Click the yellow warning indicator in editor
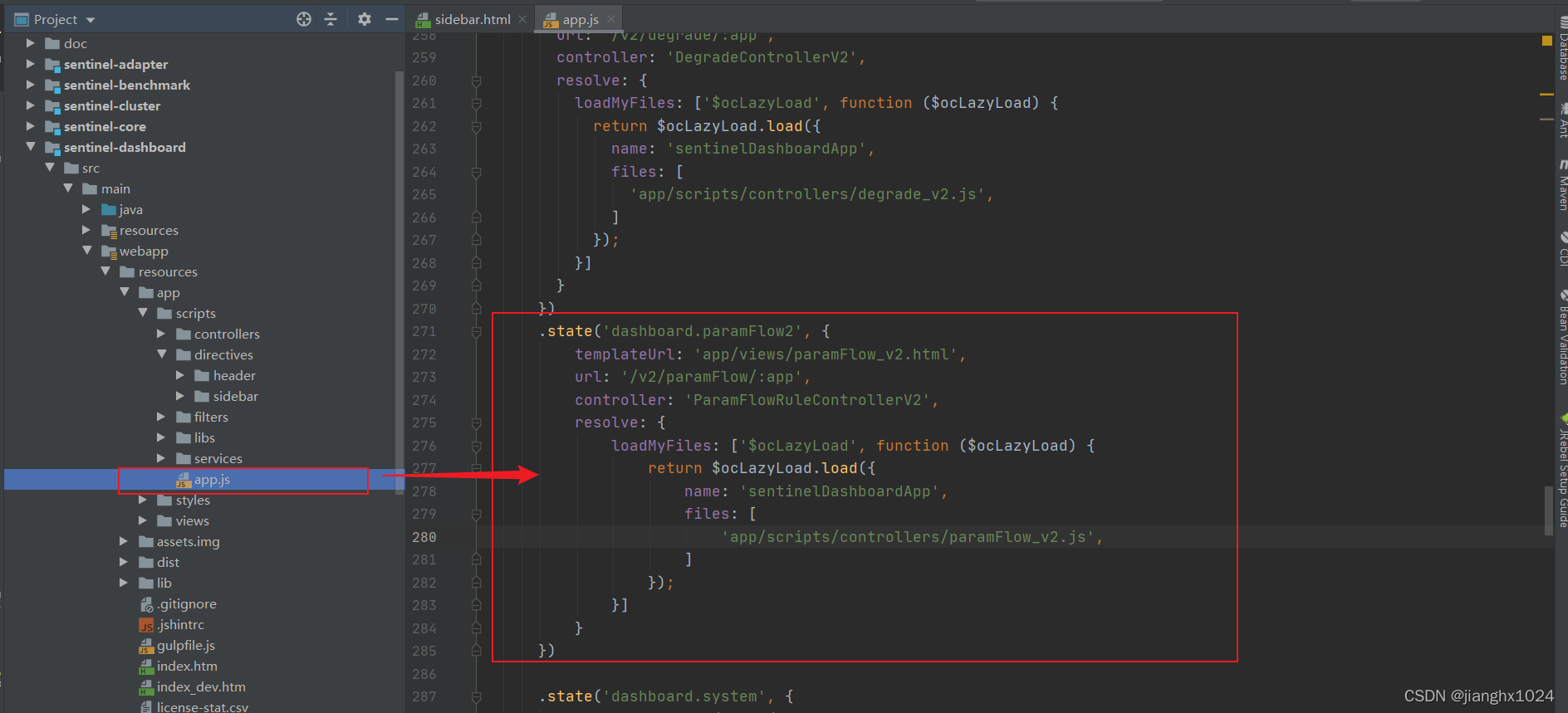1568x713 pixels. [x=1546, y=40]
